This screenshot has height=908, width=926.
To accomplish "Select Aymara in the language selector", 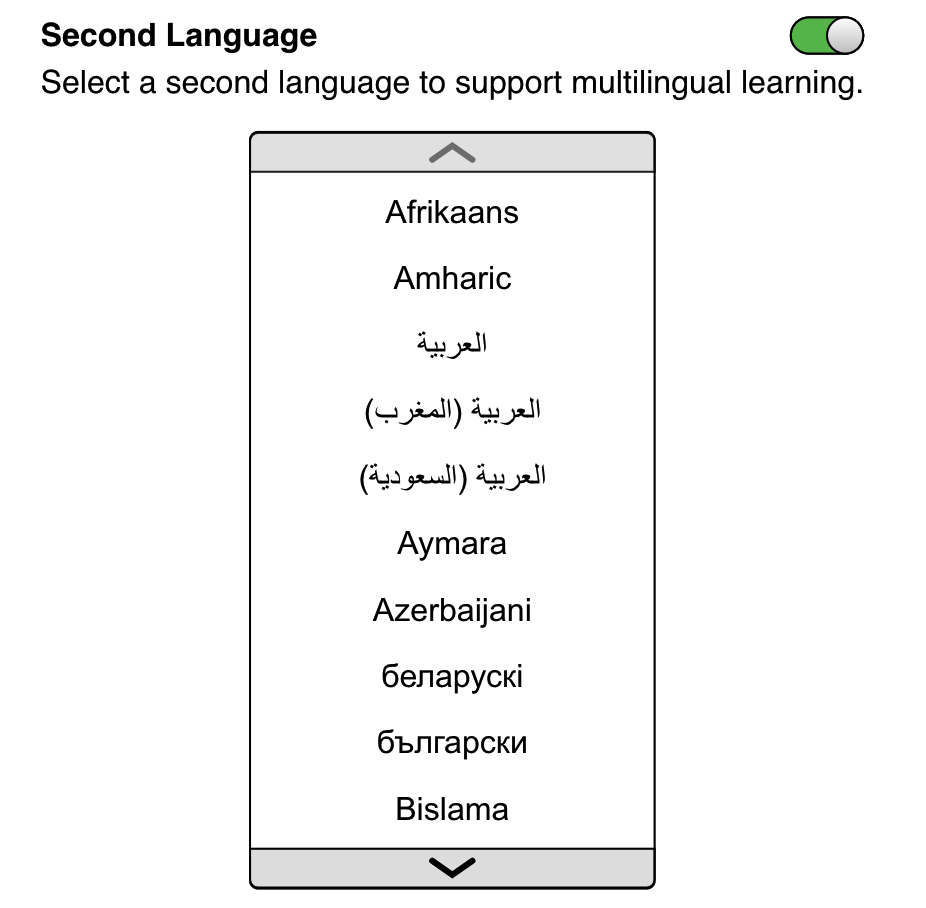I will click(452, 542).
